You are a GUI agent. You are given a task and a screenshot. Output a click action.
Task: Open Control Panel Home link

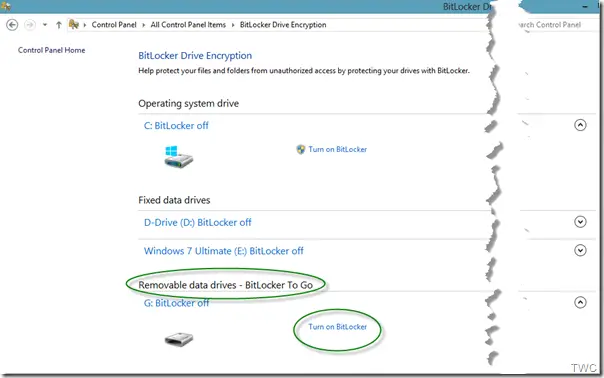[x=52, y=50]
